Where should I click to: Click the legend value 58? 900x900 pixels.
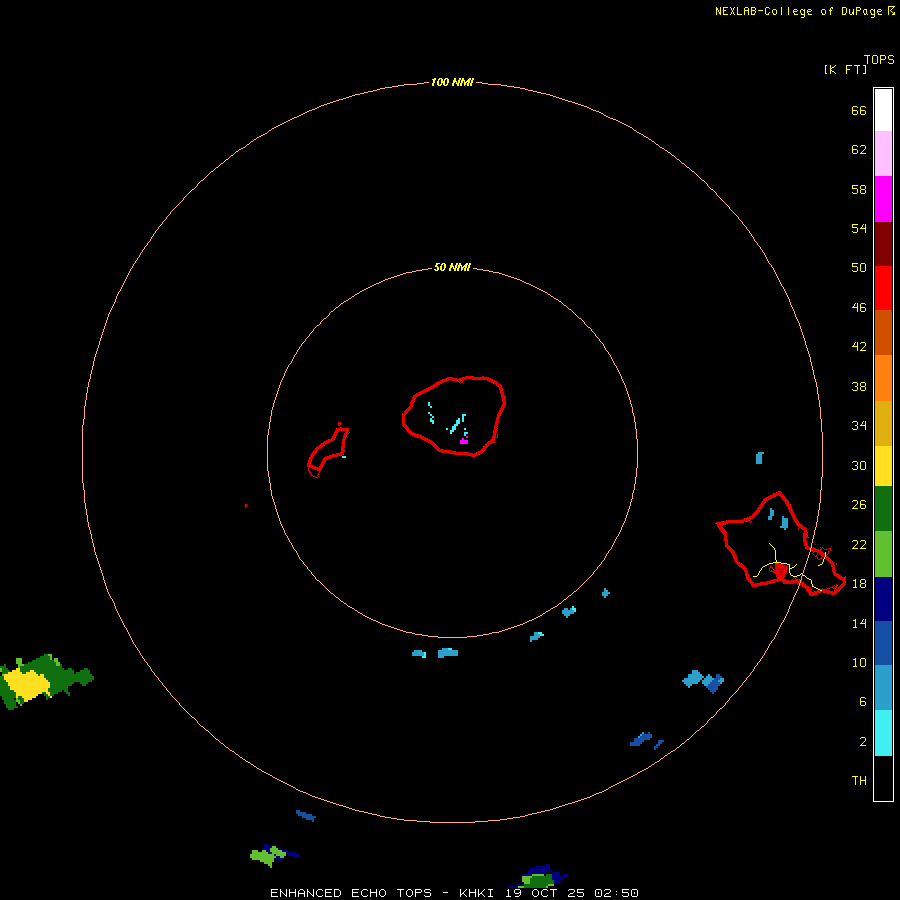point(859,189)
